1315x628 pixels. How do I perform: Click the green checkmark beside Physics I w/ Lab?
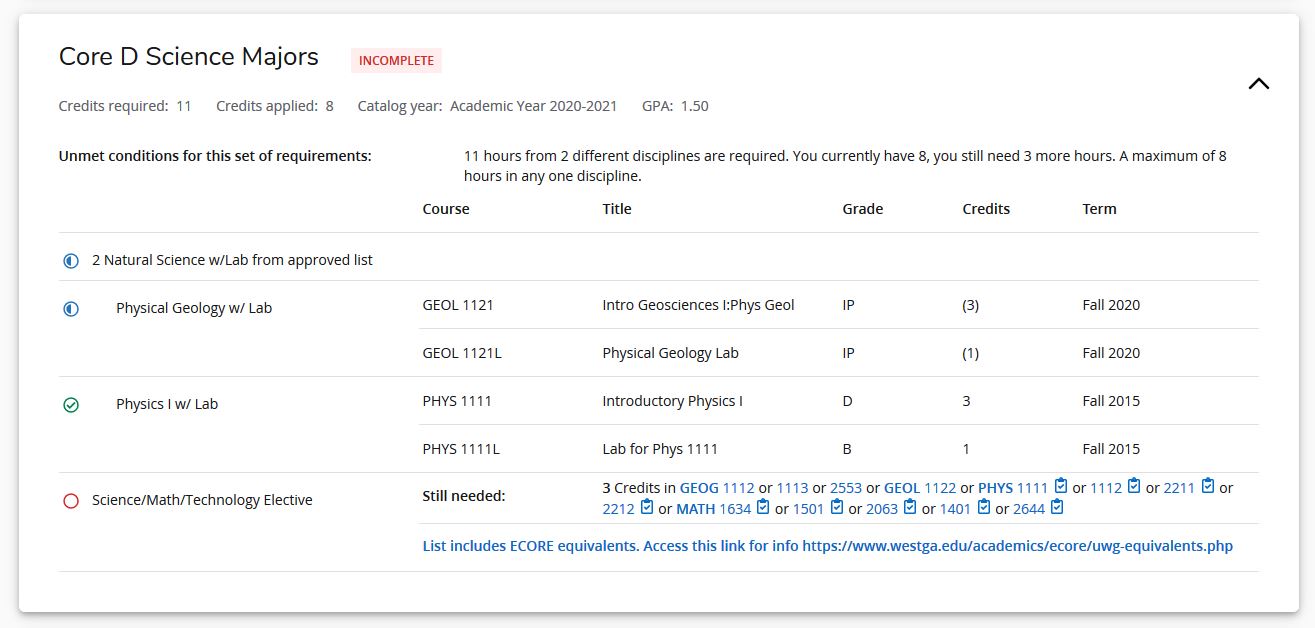pos(71,405)
